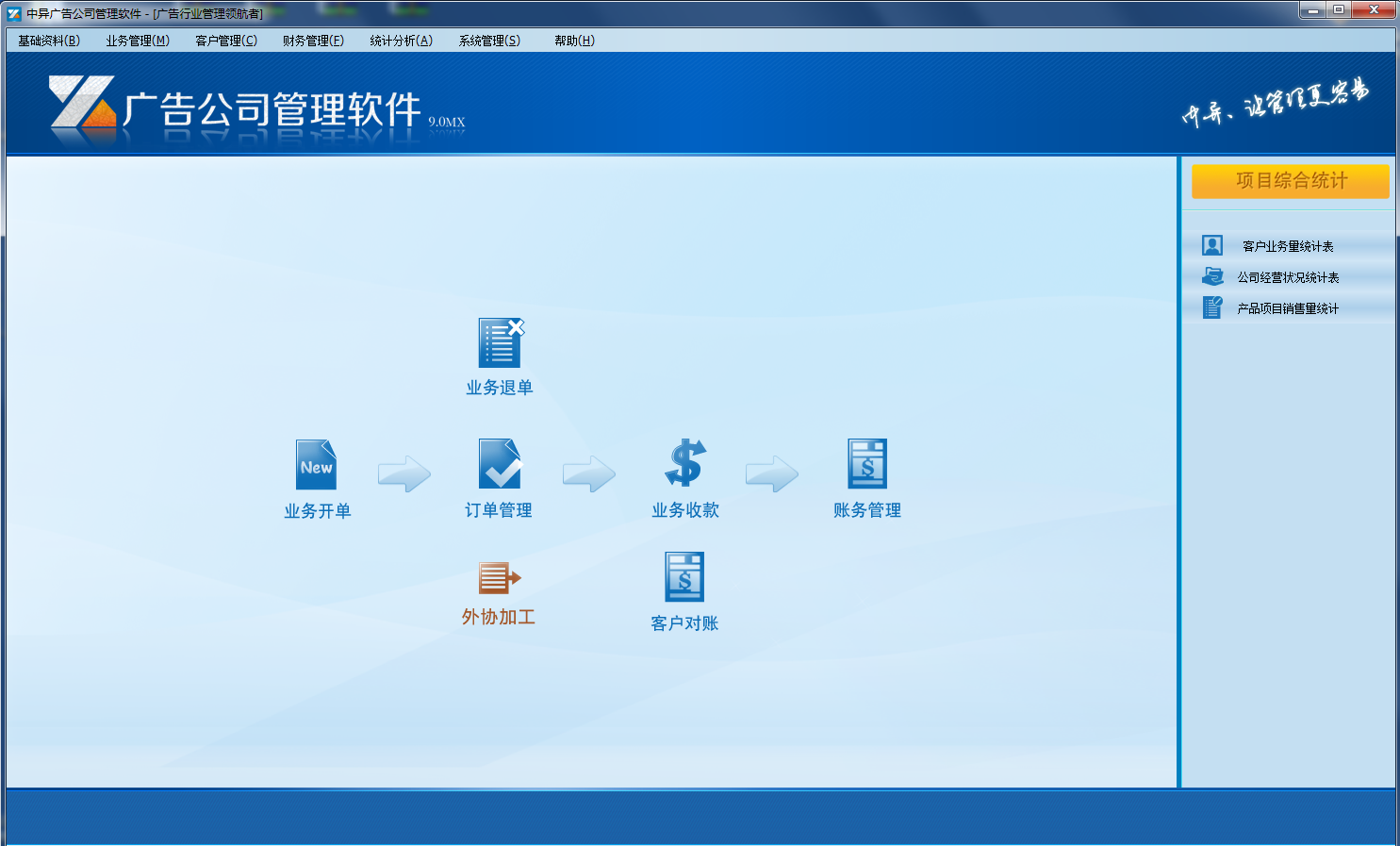Open the 统计分析(A) menu
The image size is (1400, 846).
point(402,41)
